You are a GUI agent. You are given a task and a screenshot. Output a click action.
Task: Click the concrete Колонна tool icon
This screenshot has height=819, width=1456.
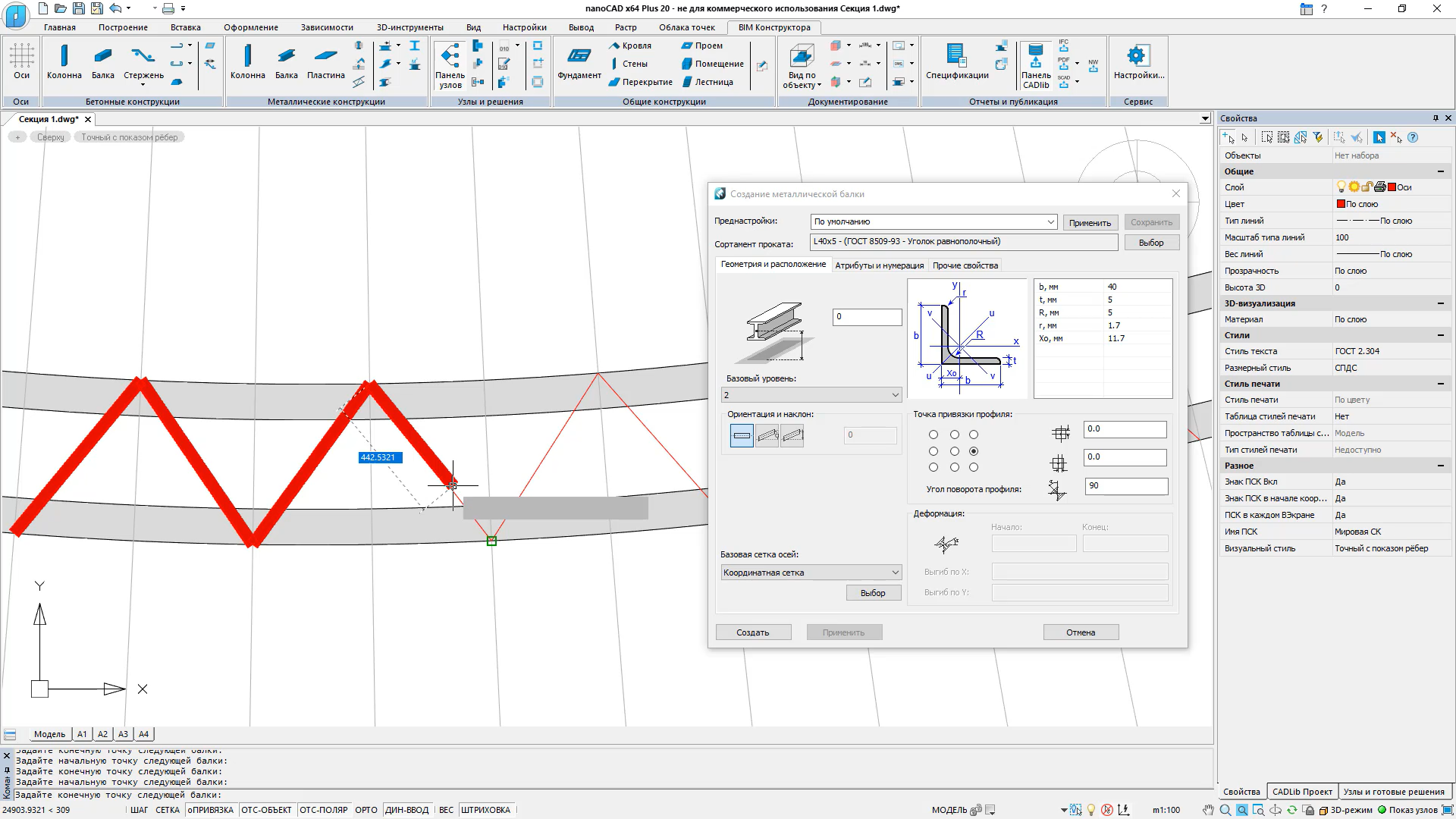point(64,57)
